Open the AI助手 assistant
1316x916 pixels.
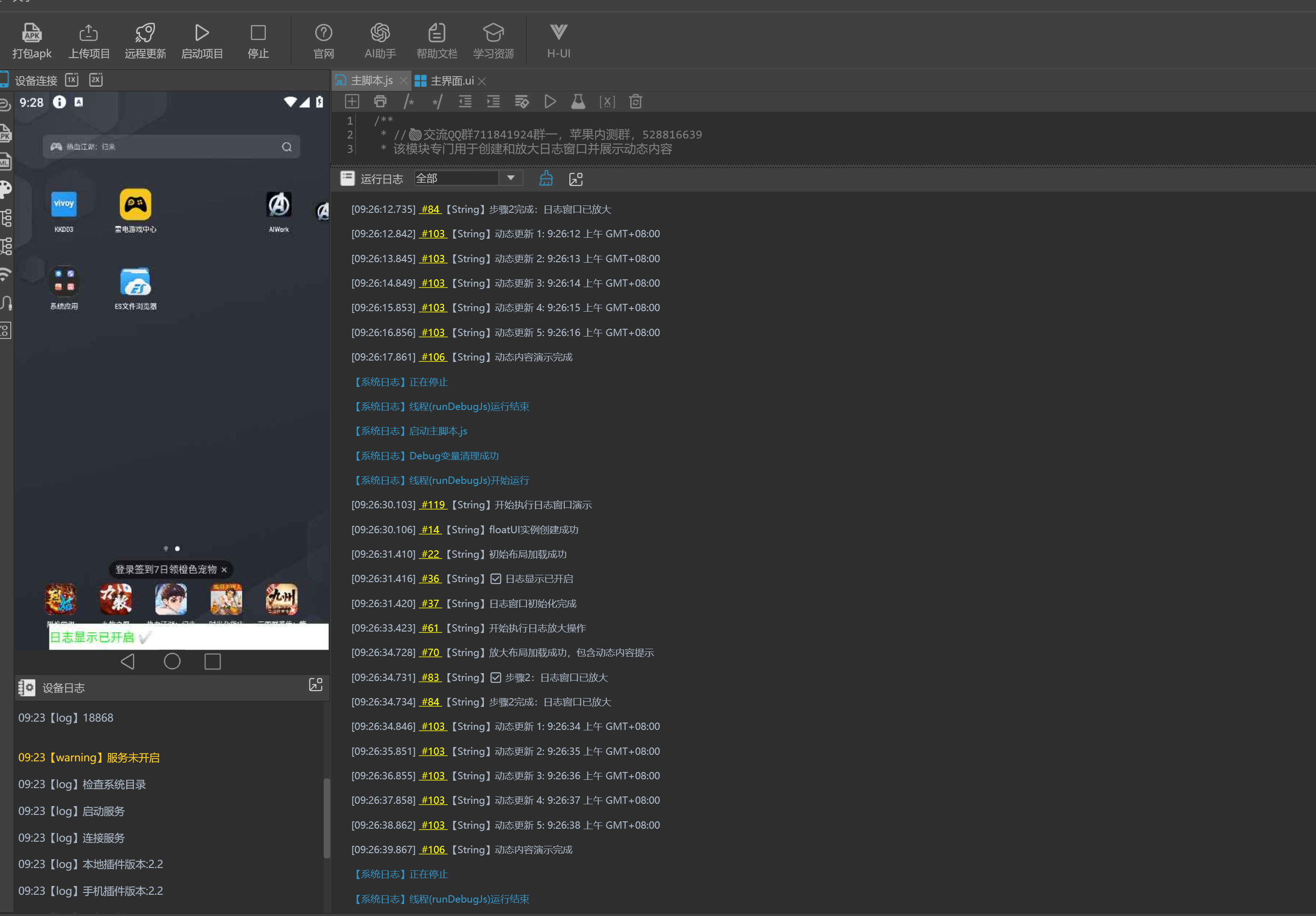coord(380,33)
